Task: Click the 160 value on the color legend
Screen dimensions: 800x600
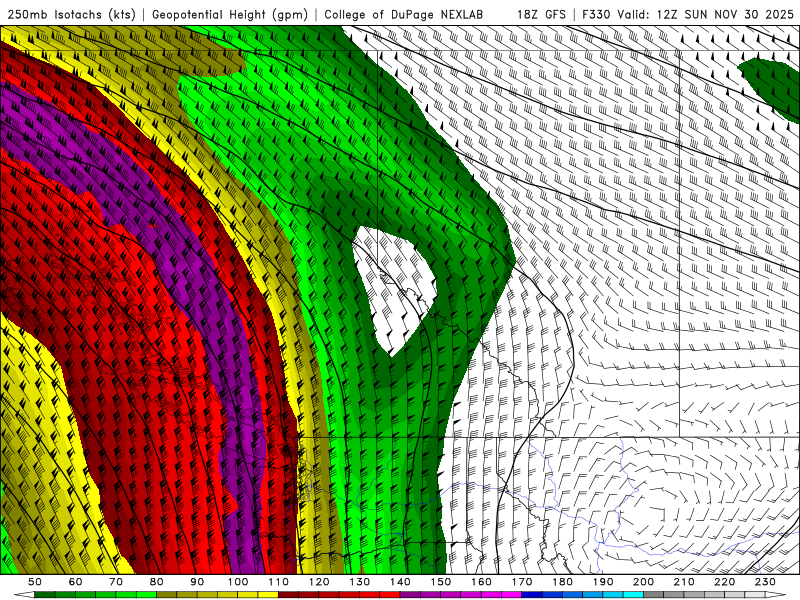Action: (481, 581)
